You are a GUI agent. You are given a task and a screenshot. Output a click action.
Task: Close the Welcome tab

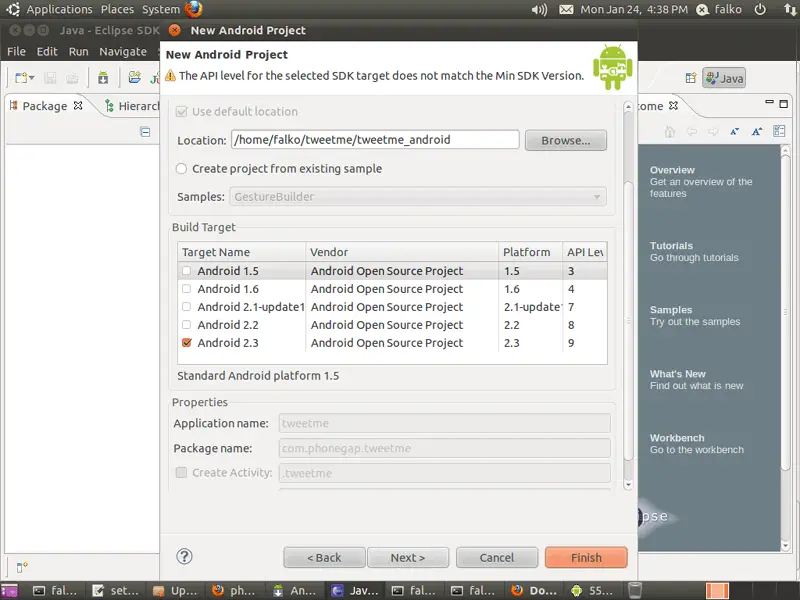coord(673,106)
